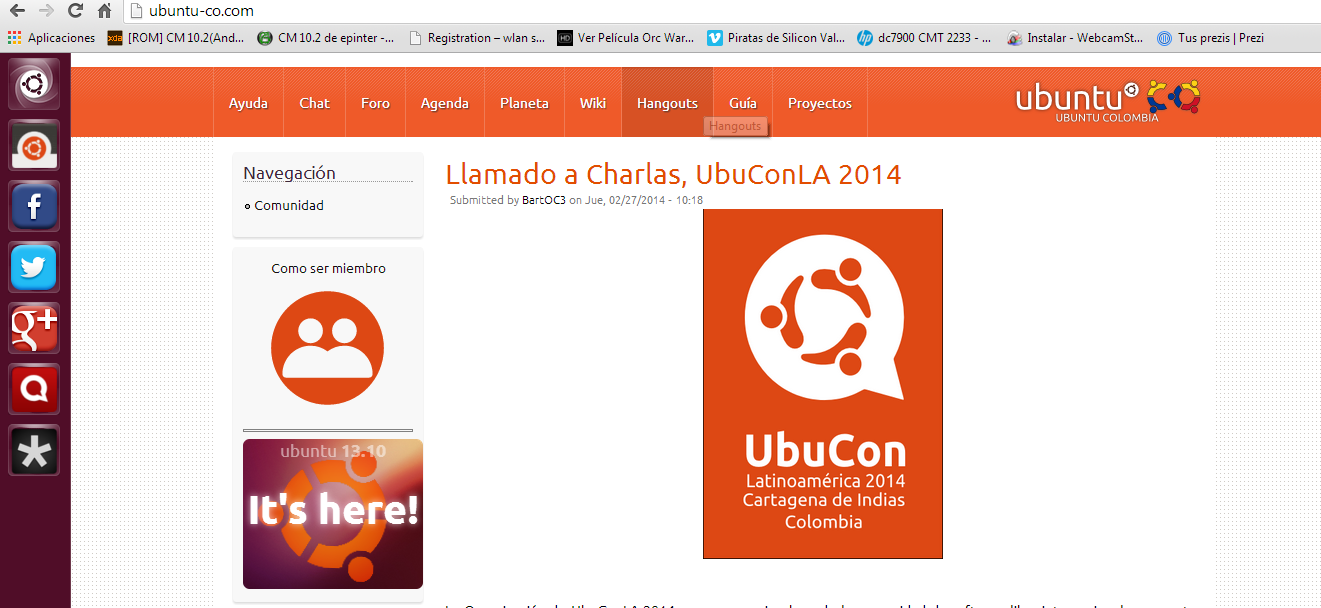Open the Google Plus sidebar icon

click(34, 329)
